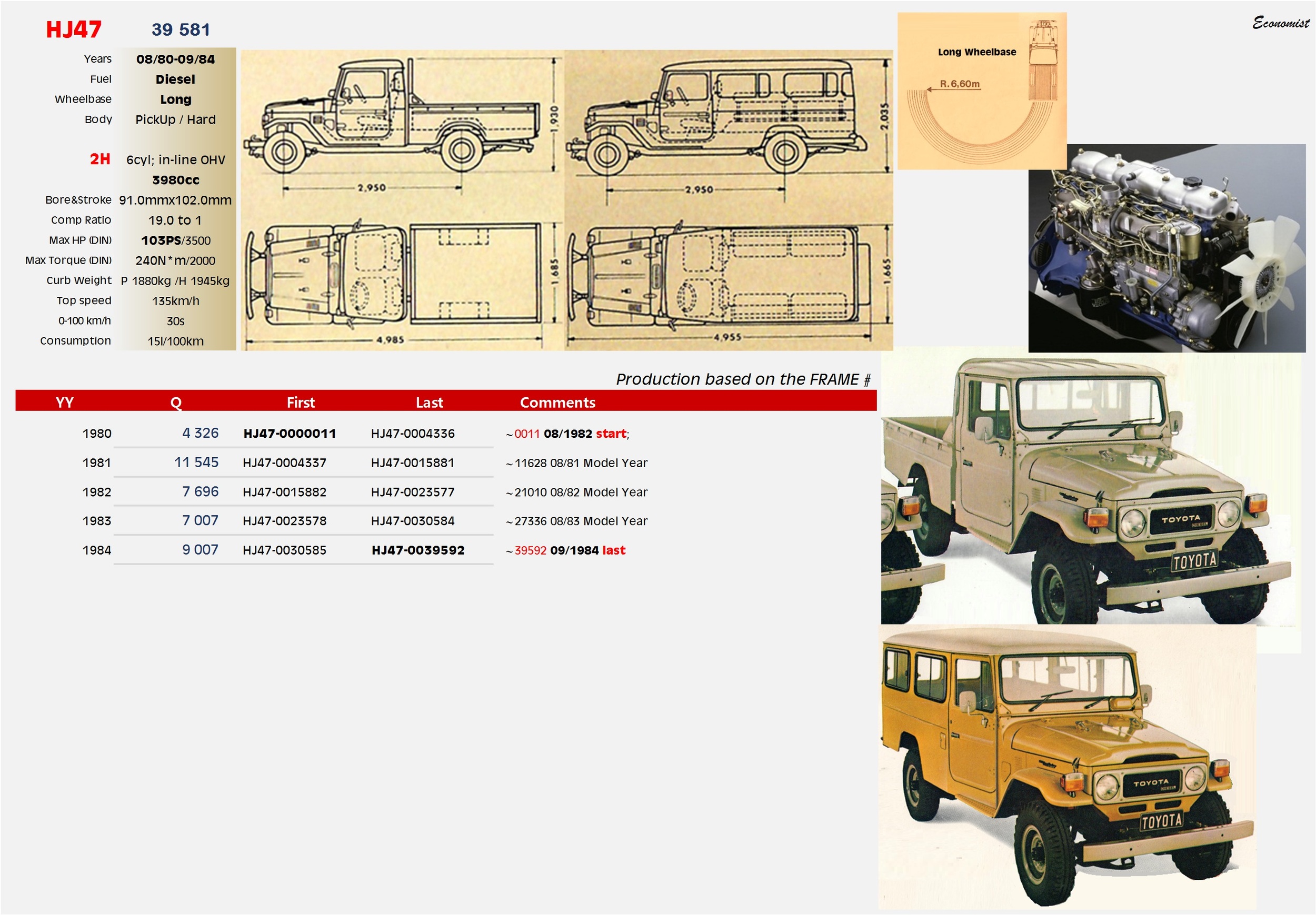
Task: Select the 39592 09/1984 last comment
Action: (565, 549)
